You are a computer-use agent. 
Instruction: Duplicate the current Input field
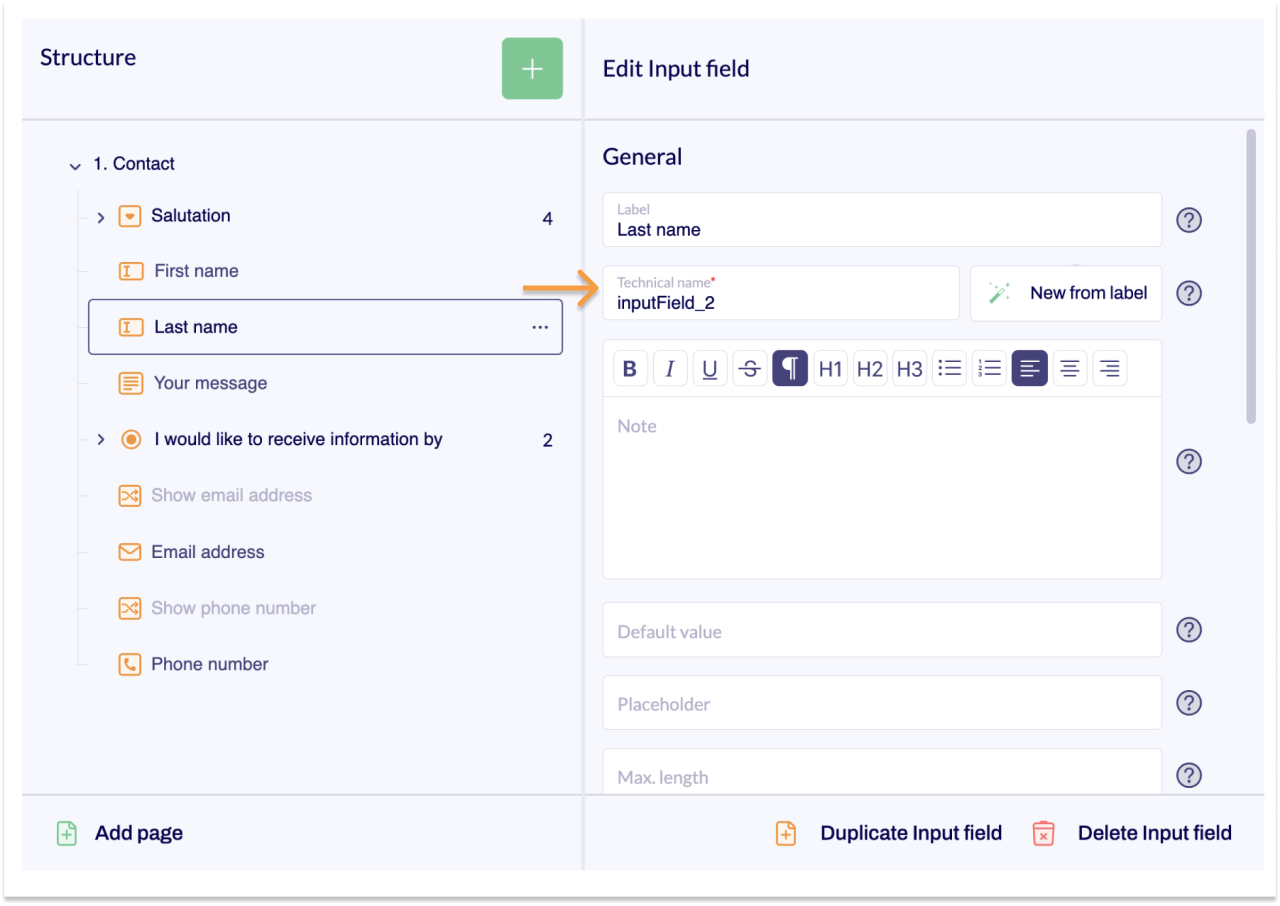(911, 832)
